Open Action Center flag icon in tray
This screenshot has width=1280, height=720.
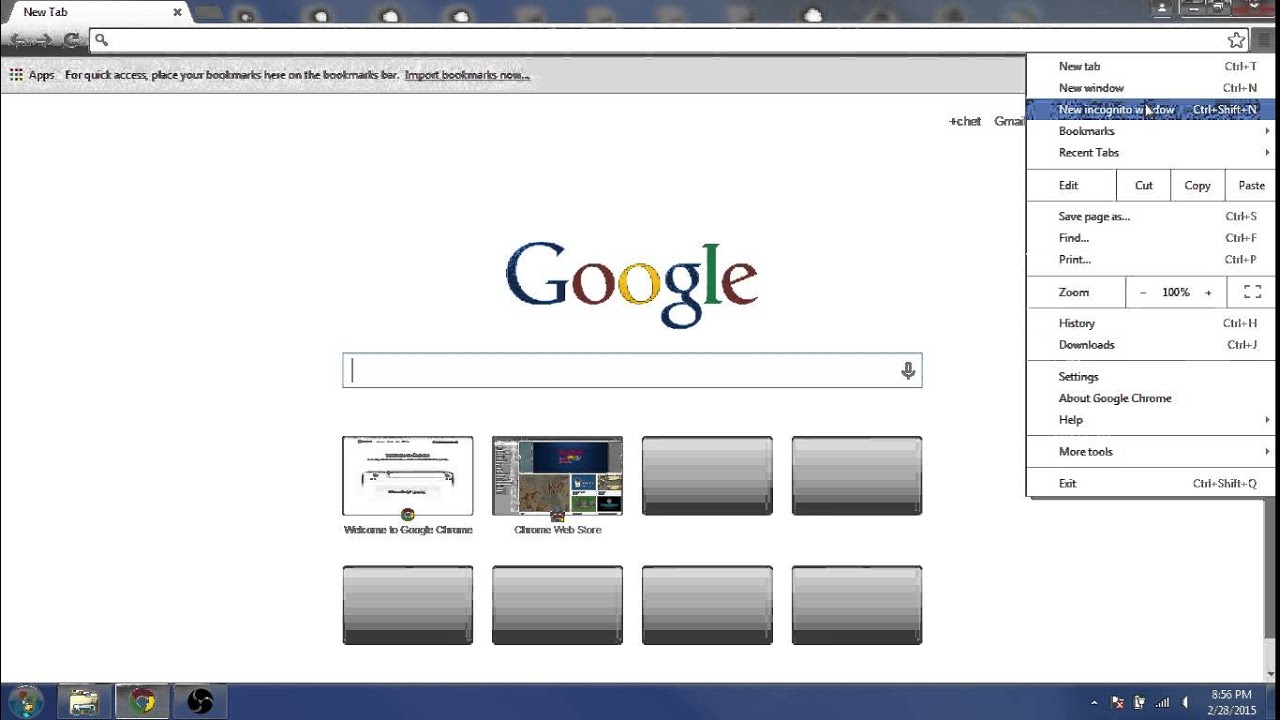point(1118,703)
